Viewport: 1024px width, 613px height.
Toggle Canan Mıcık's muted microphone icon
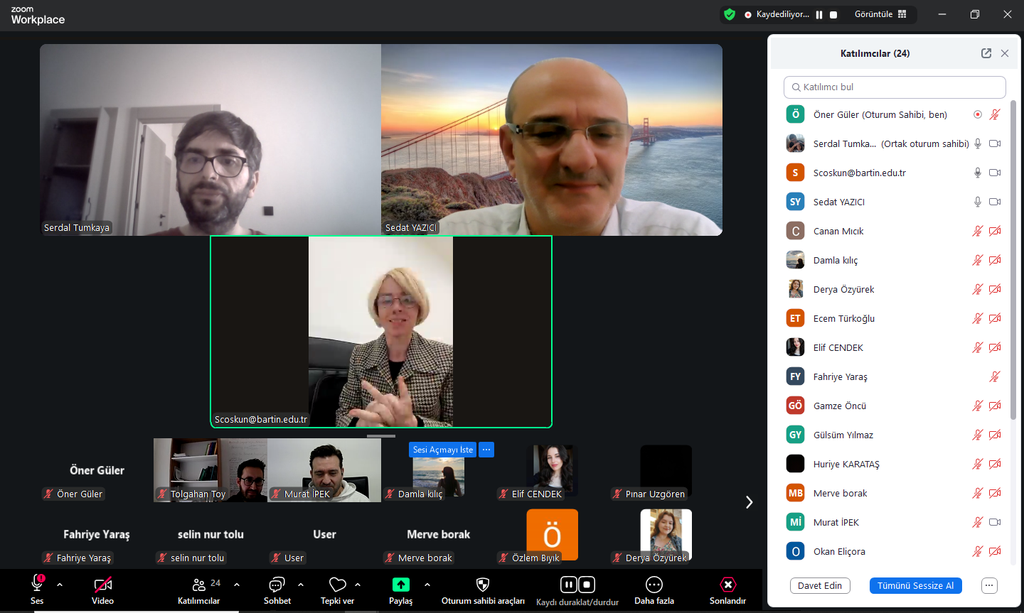pos(977,231)
